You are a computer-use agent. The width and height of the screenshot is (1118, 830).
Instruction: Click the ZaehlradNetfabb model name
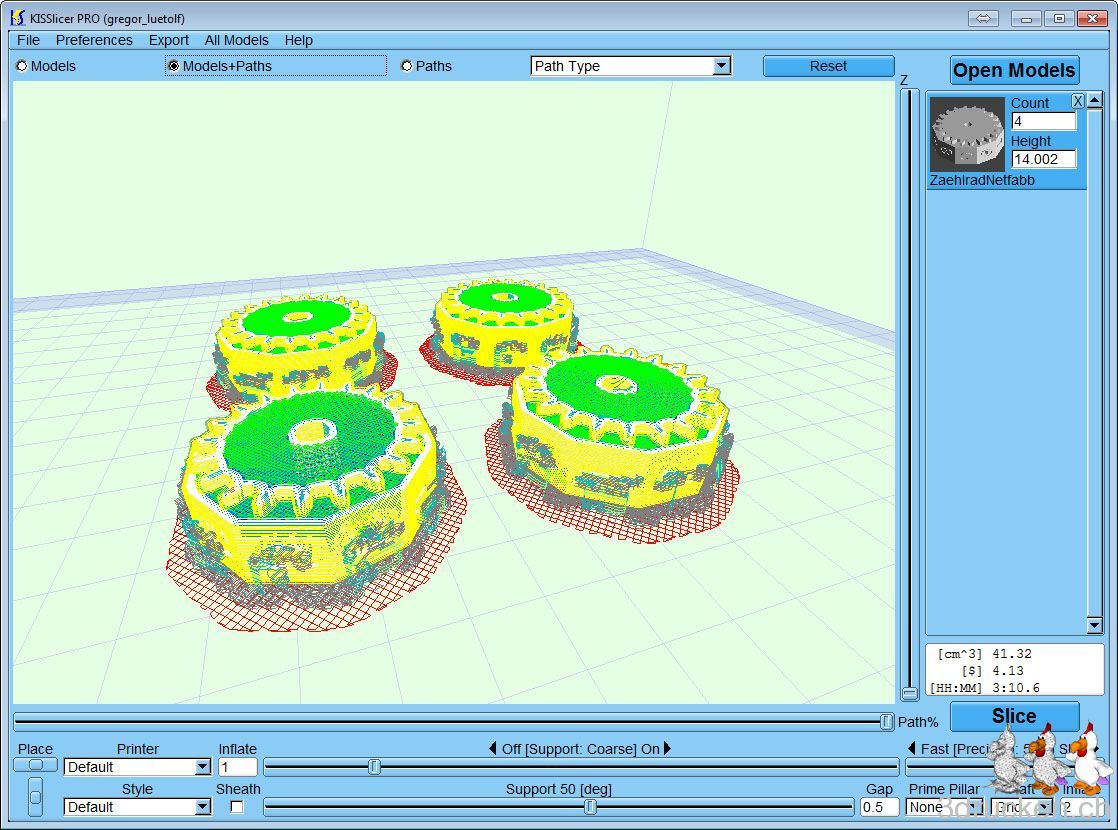982,180
